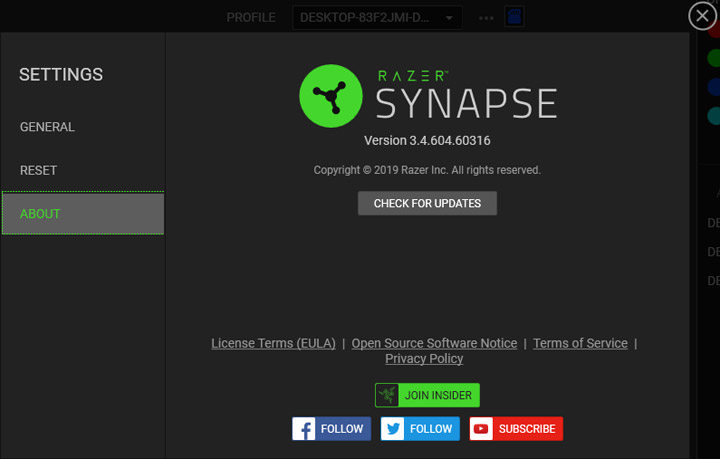
Task: Open License Terms (EULA) link
Action: coord(273,343)
